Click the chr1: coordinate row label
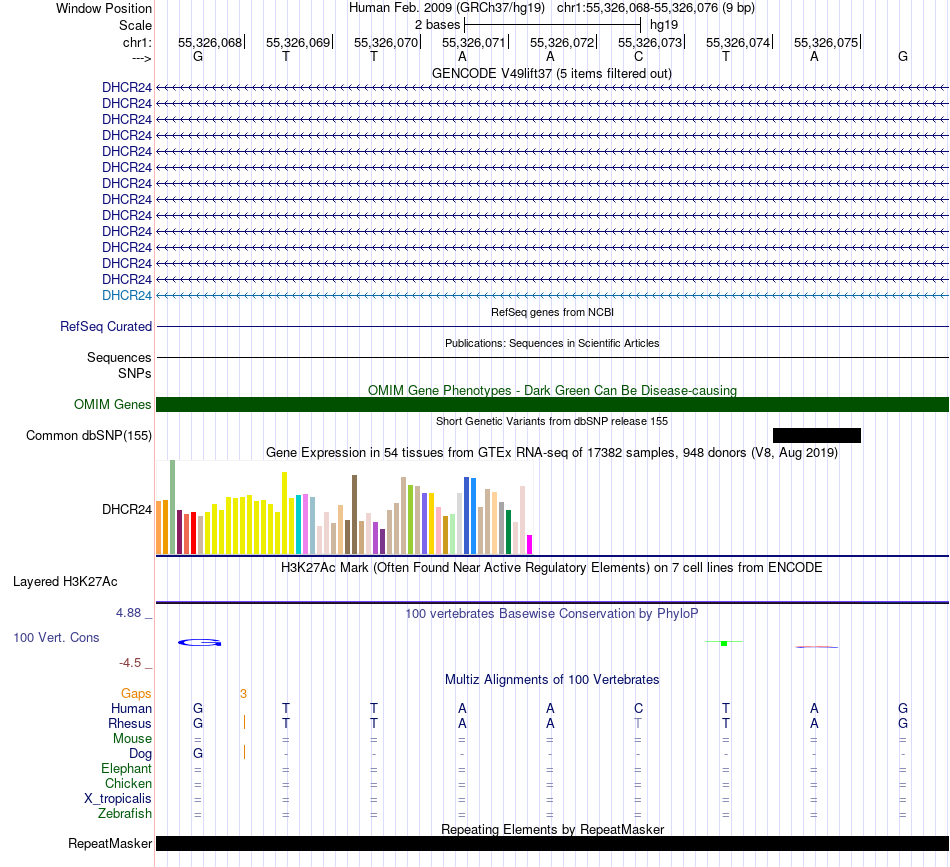950x867 pixels. 137,42
